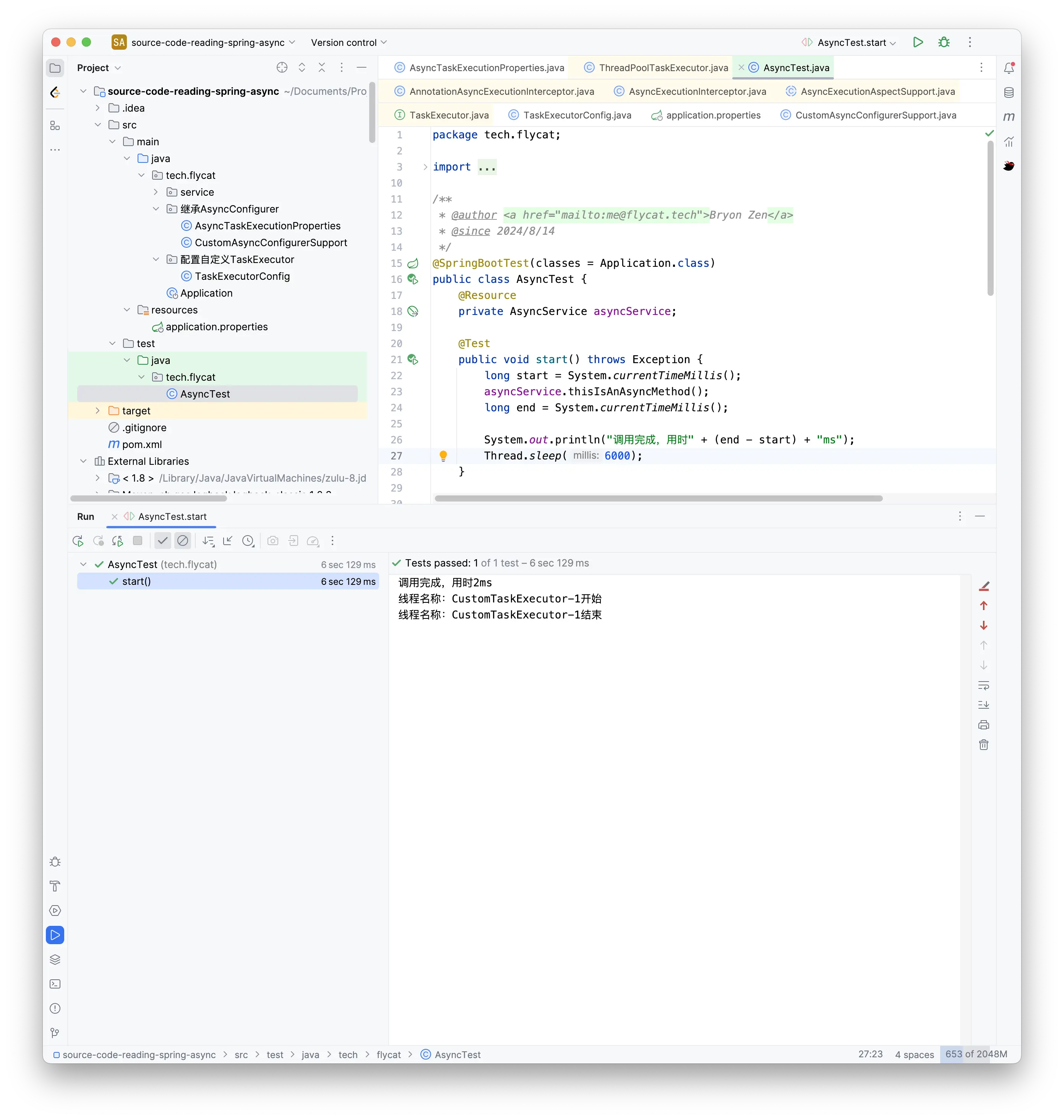1064x1120 pixels.
Task: Collapse AsyncTest node in test results
Action: tap(83, 564)
